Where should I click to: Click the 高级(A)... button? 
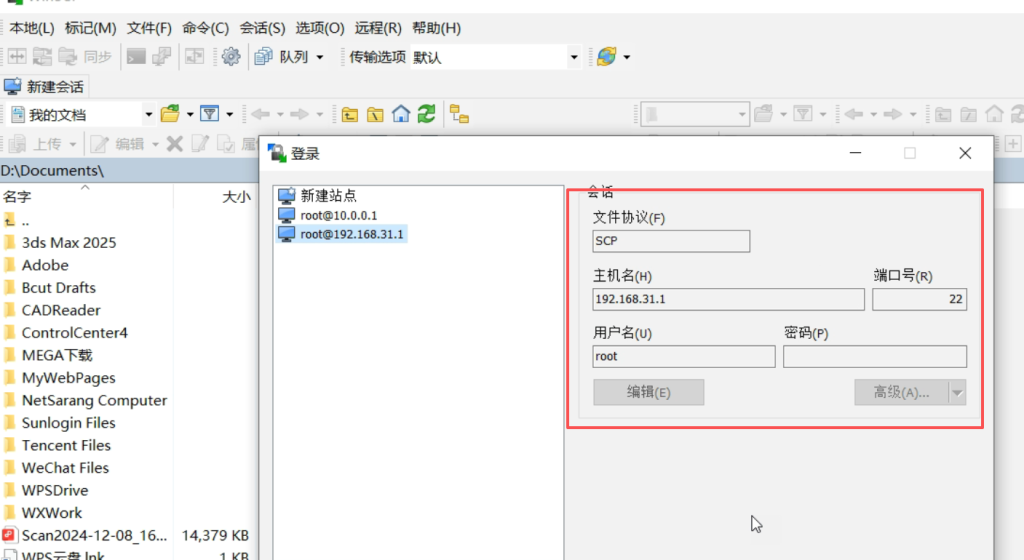pyautogui.click(x=901, y=392)
